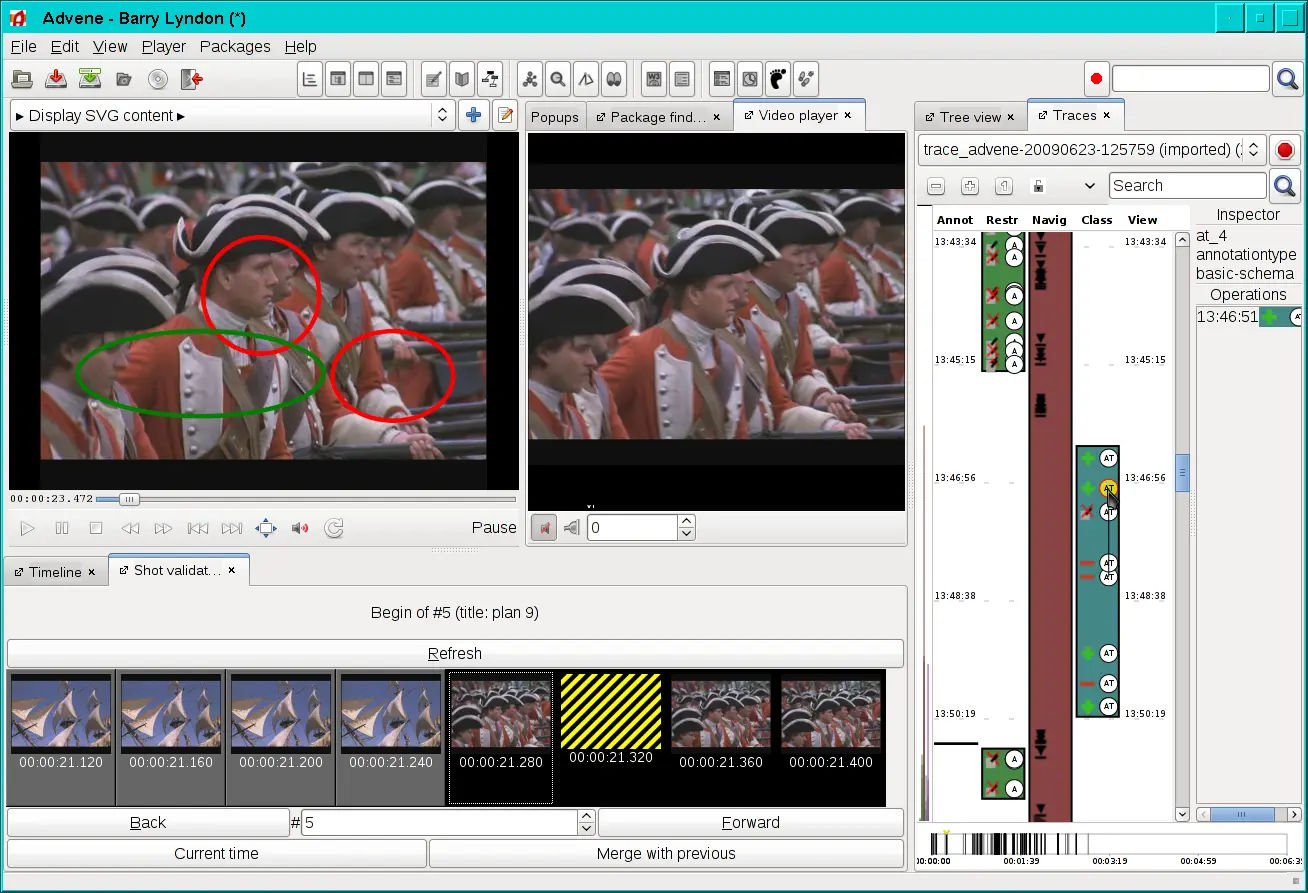Viewport: 1308px width, 893px height.
Task: Click the 1:1 zoom reset icon in Traces
Action: coord(1004,186)
